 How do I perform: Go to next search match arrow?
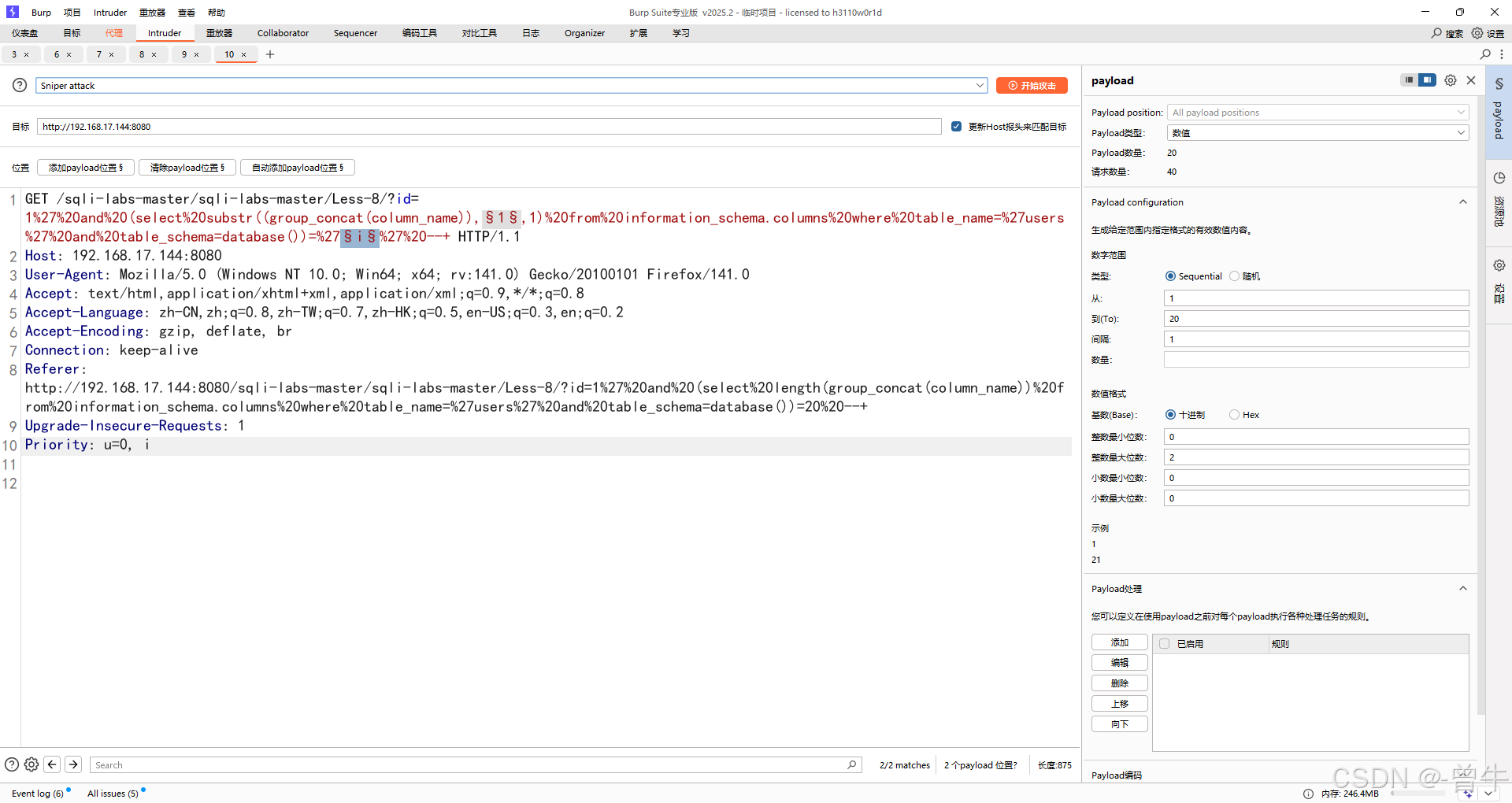[73, 764]
